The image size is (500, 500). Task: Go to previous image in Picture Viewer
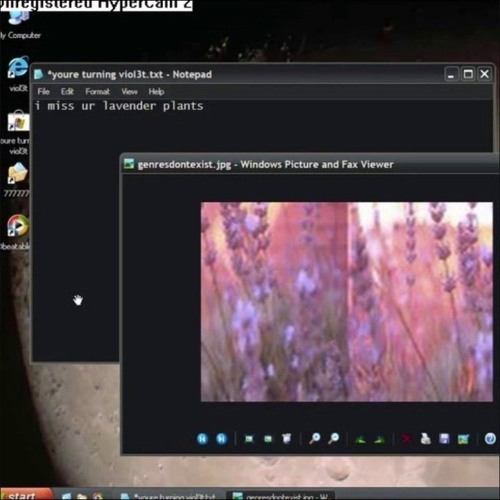point(202,439)
